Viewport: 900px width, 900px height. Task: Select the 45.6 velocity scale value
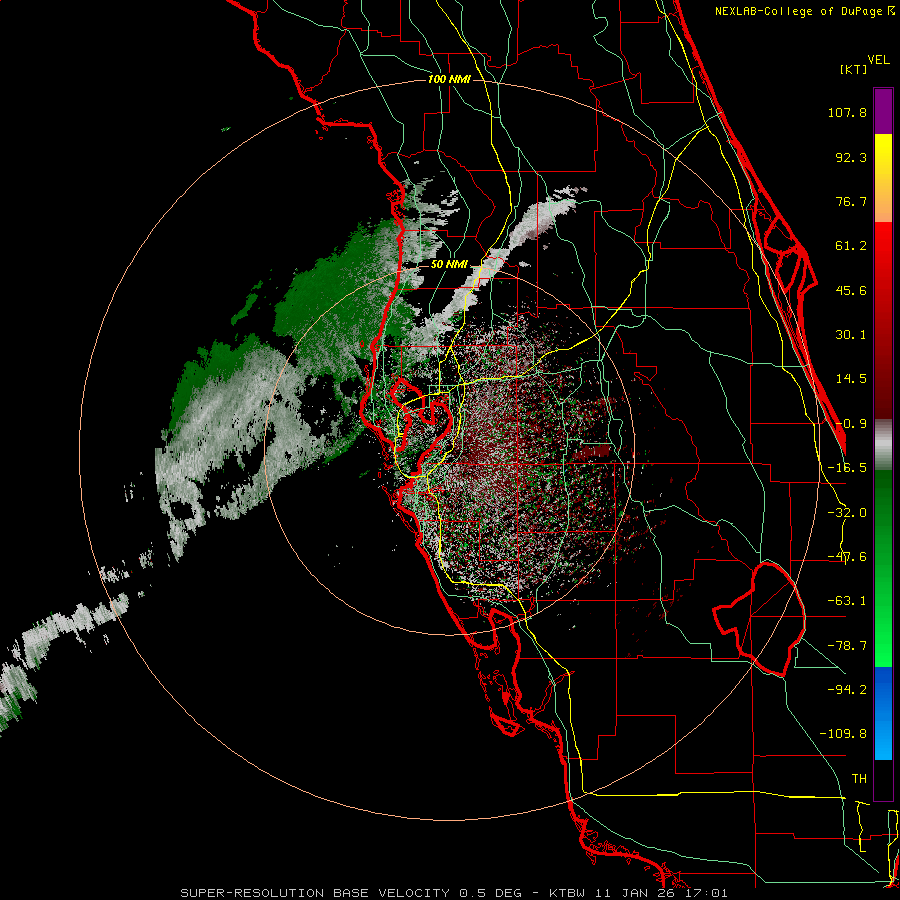click(x=851, y=290)
